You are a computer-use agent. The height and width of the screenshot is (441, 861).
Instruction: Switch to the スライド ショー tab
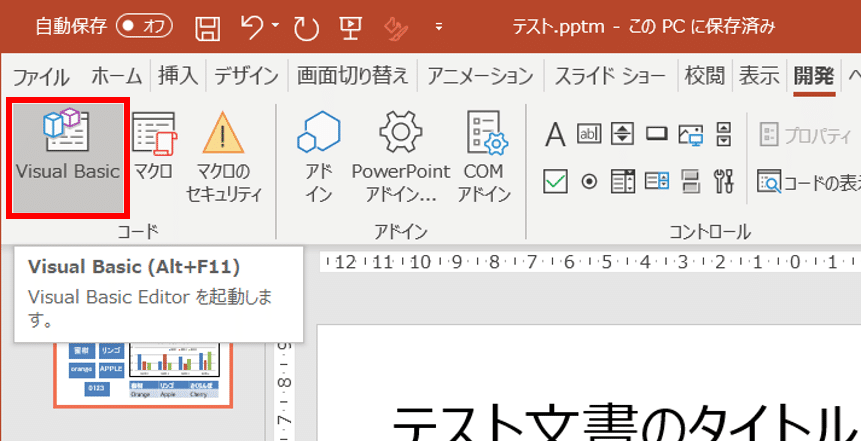point(610,76)
